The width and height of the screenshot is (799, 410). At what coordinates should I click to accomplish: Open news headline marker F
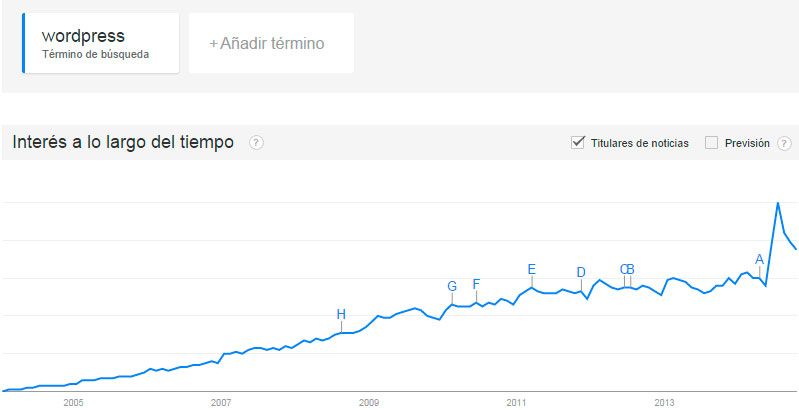(x=476, y=284)
